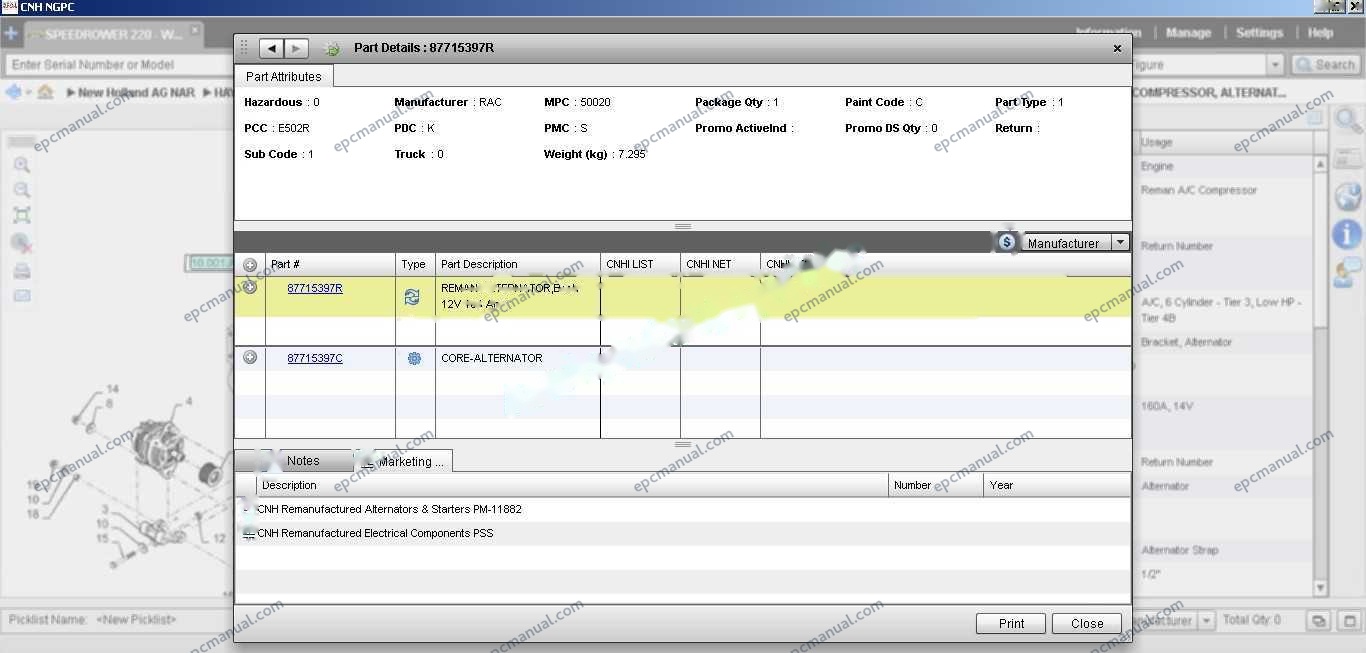Click the Type column header
1366x653 pixels.
(415, 264)
